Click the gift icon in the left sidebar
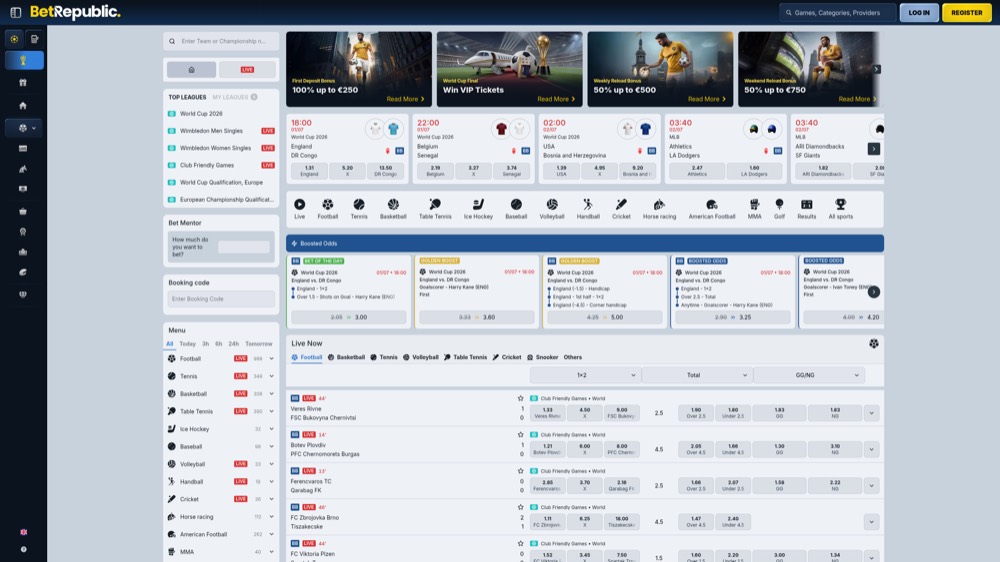1000x562 pixels. [x=23, y=83]
